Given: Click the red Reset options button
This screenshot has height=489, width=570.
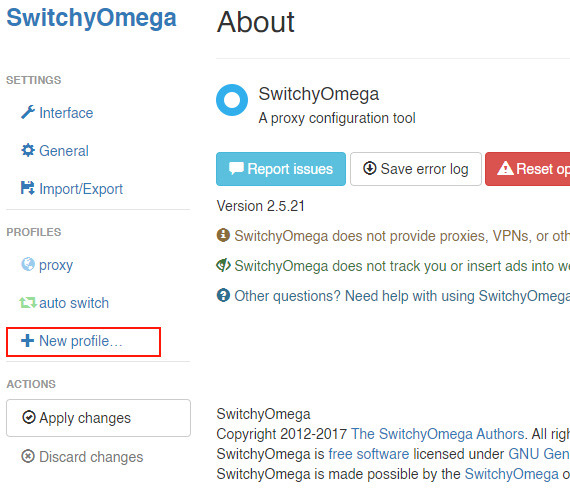Looking at the screenshot, I should pyautogui.click(x=528, y=169).
